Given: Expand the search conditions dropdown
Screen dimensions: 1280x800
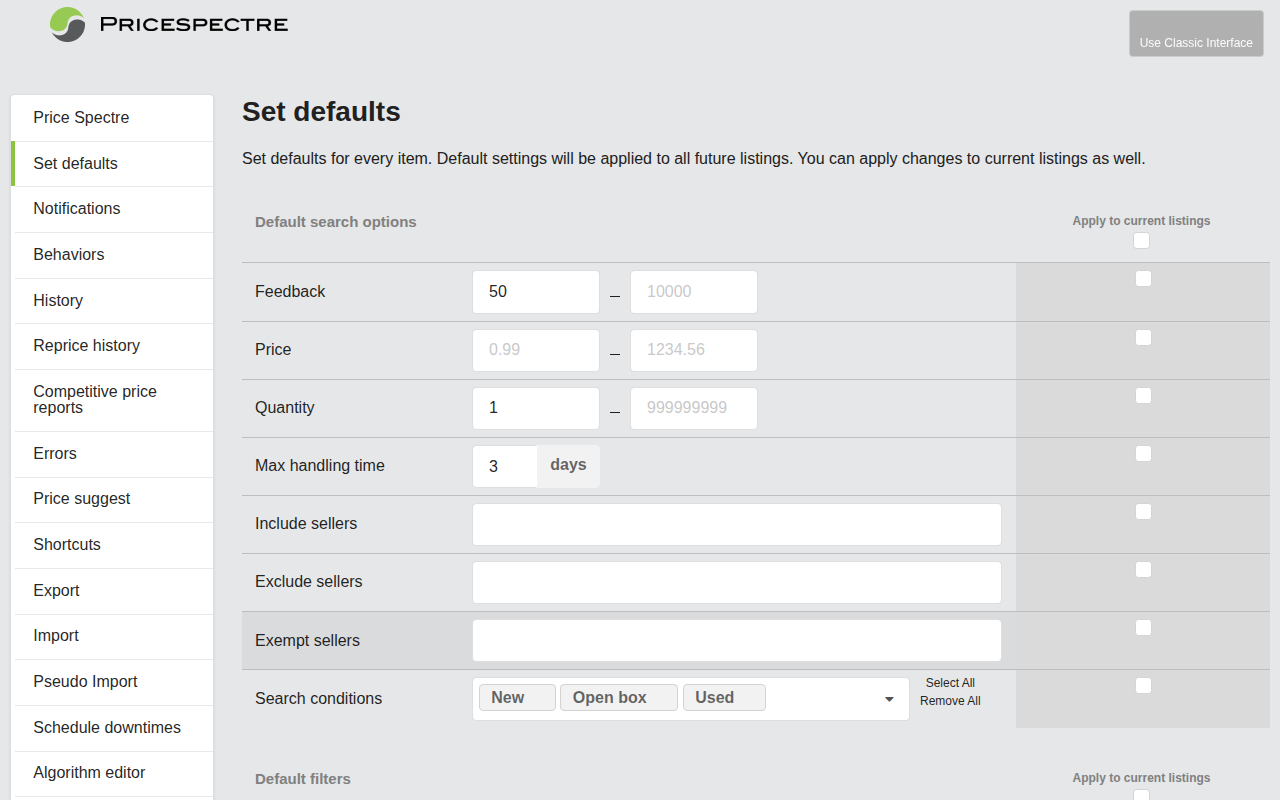Looking at the screenshot, I should (888, 699).
